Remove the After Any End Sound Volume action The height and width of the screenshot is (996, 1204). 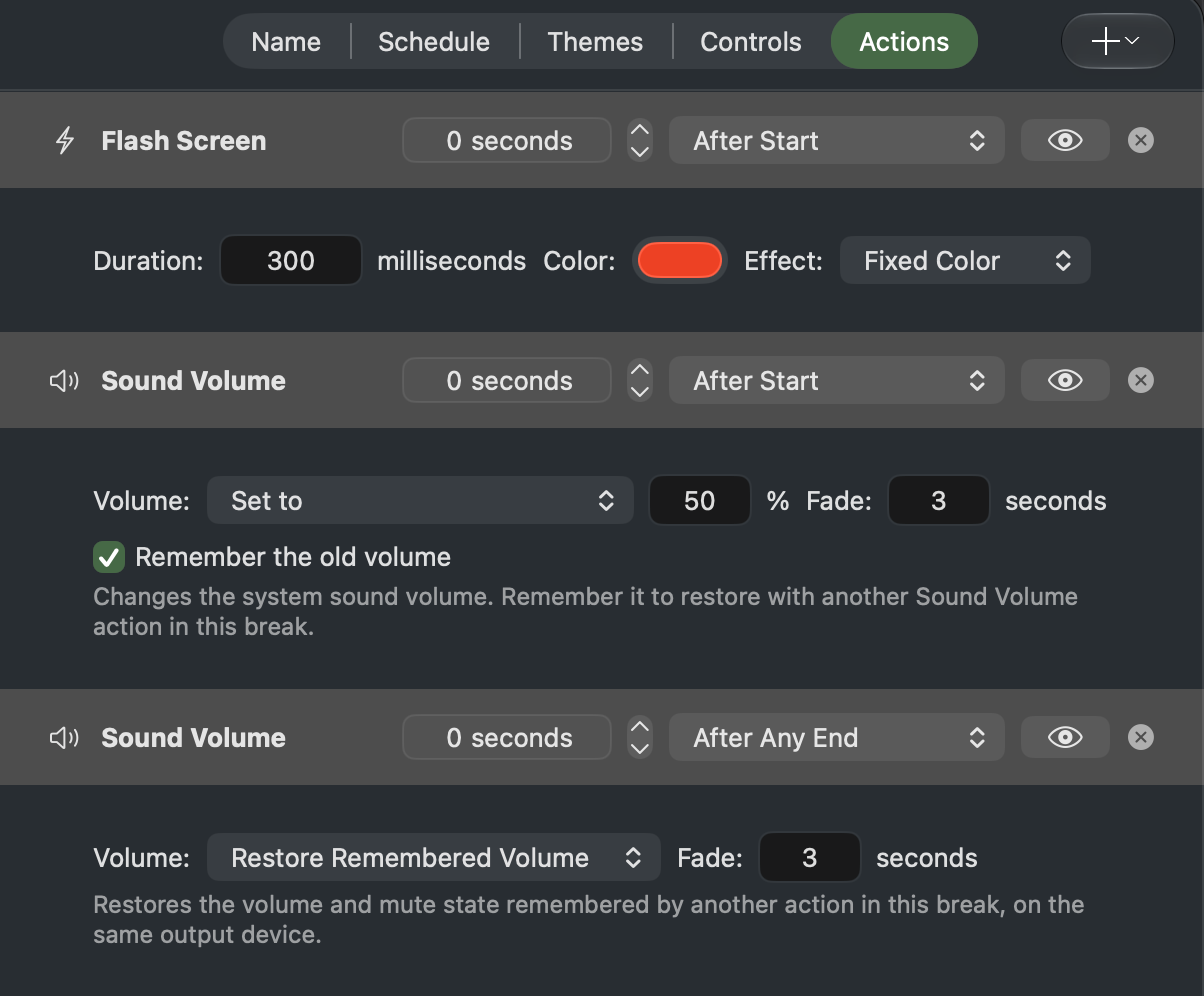click(1140, 738)
